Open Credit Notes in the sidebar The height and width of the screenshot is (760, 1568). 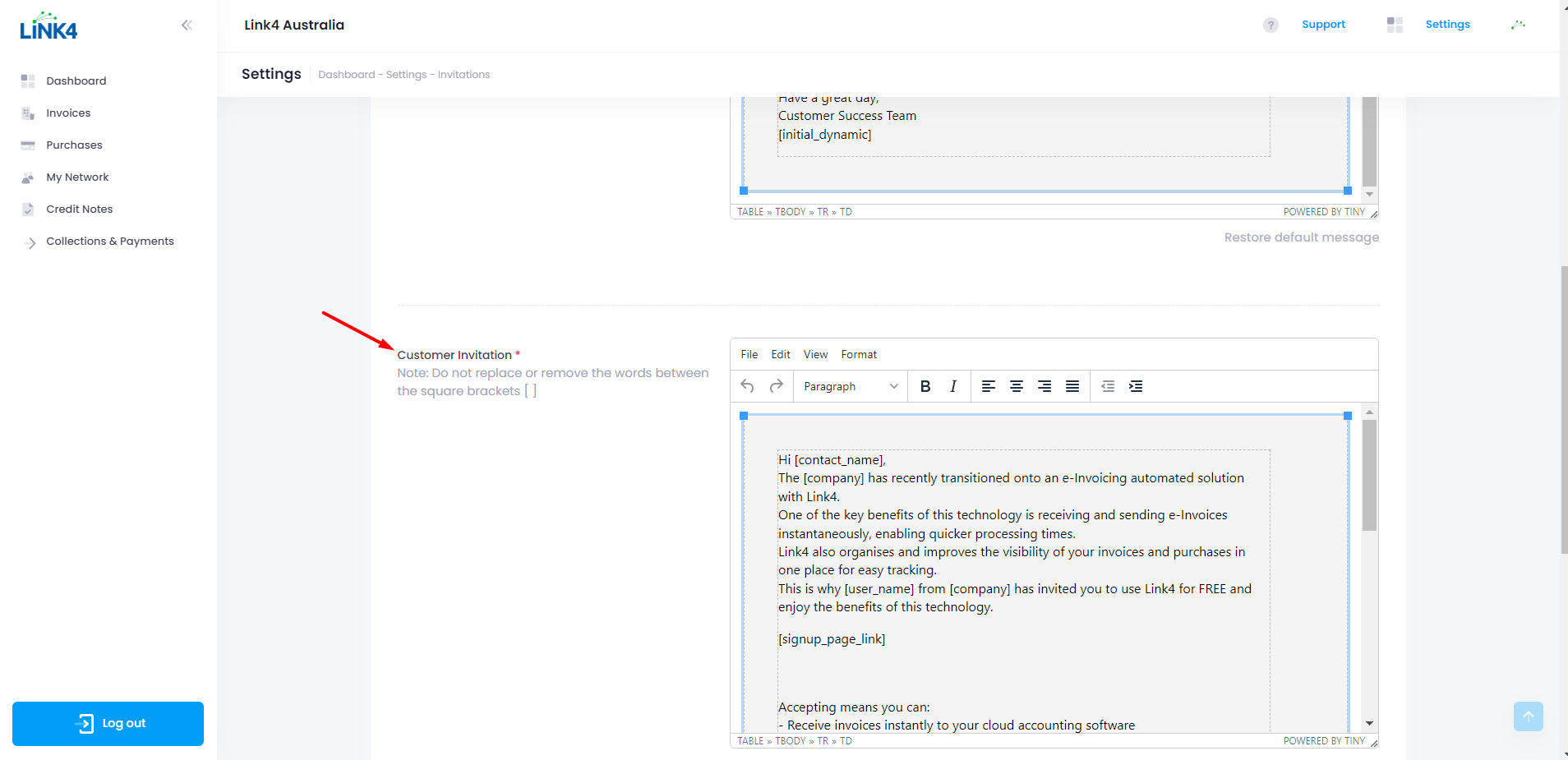tap(80, 209)
